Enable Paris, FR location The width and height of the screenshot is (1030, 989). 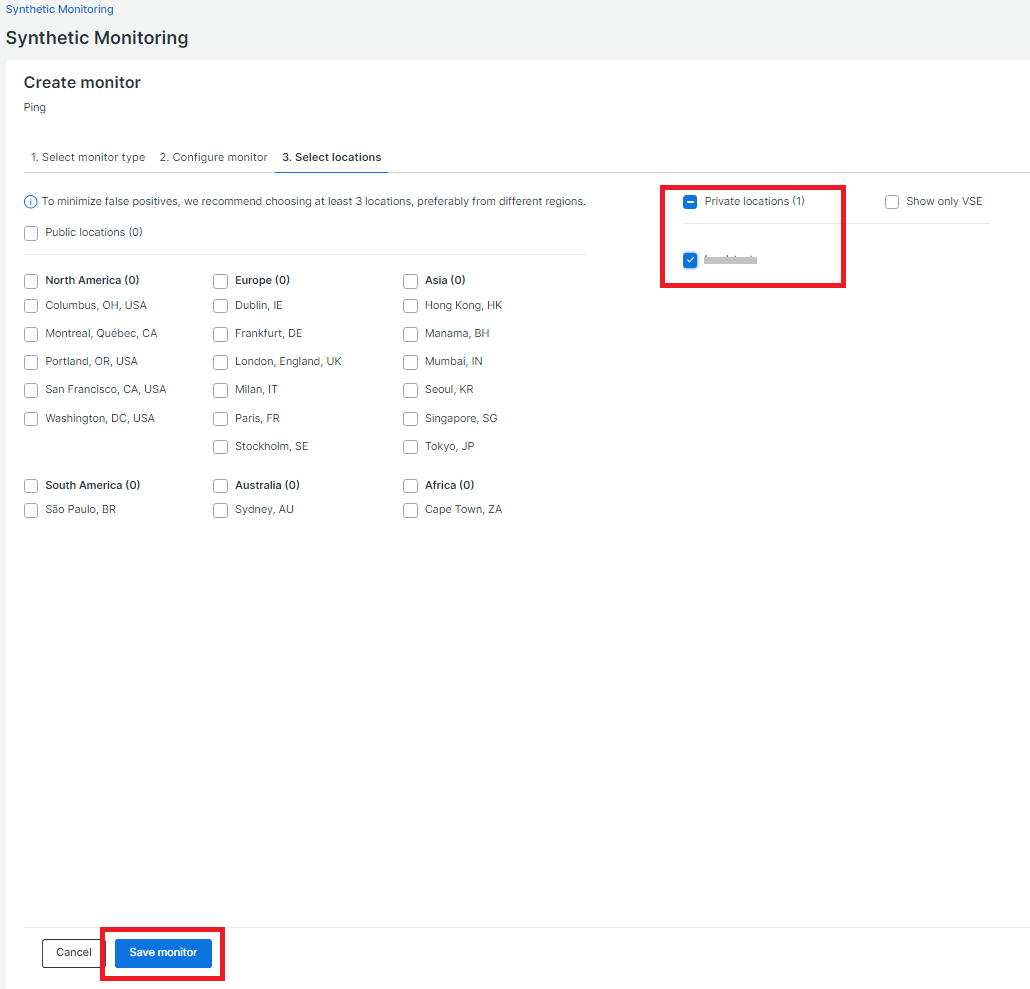click(220, 419)
